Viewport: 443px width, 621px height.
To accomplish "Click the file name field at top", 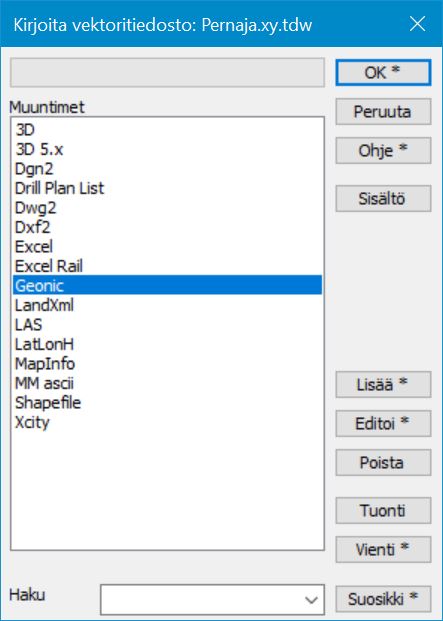I will coord(167,72).
